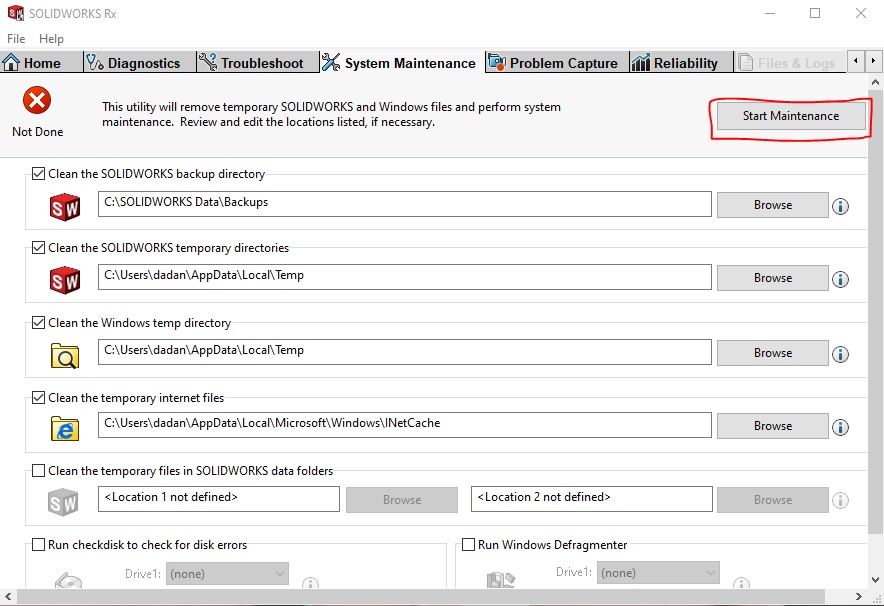Show info for the backup directory row
The height and width of the screenshot is (606, 884).
click(x=840, y=206)
